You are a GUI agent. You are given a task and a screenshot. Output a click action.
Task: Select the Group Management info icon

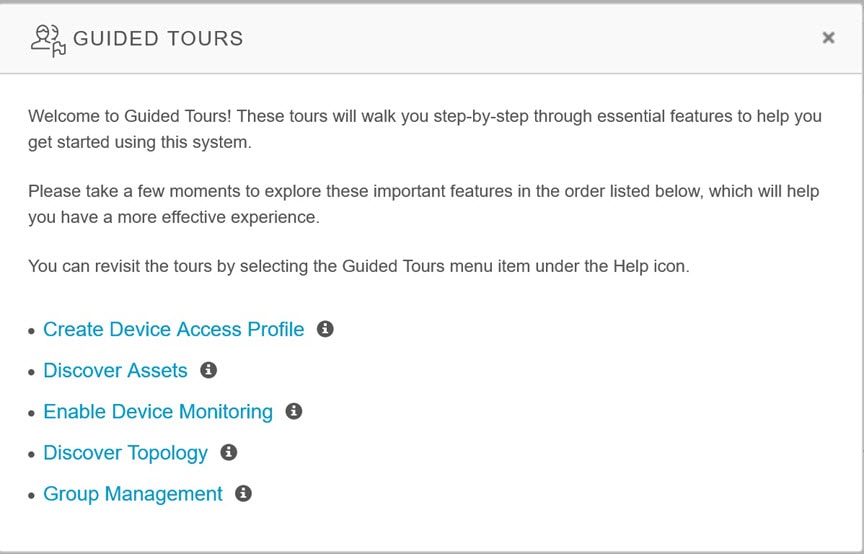tap(244, 493)
